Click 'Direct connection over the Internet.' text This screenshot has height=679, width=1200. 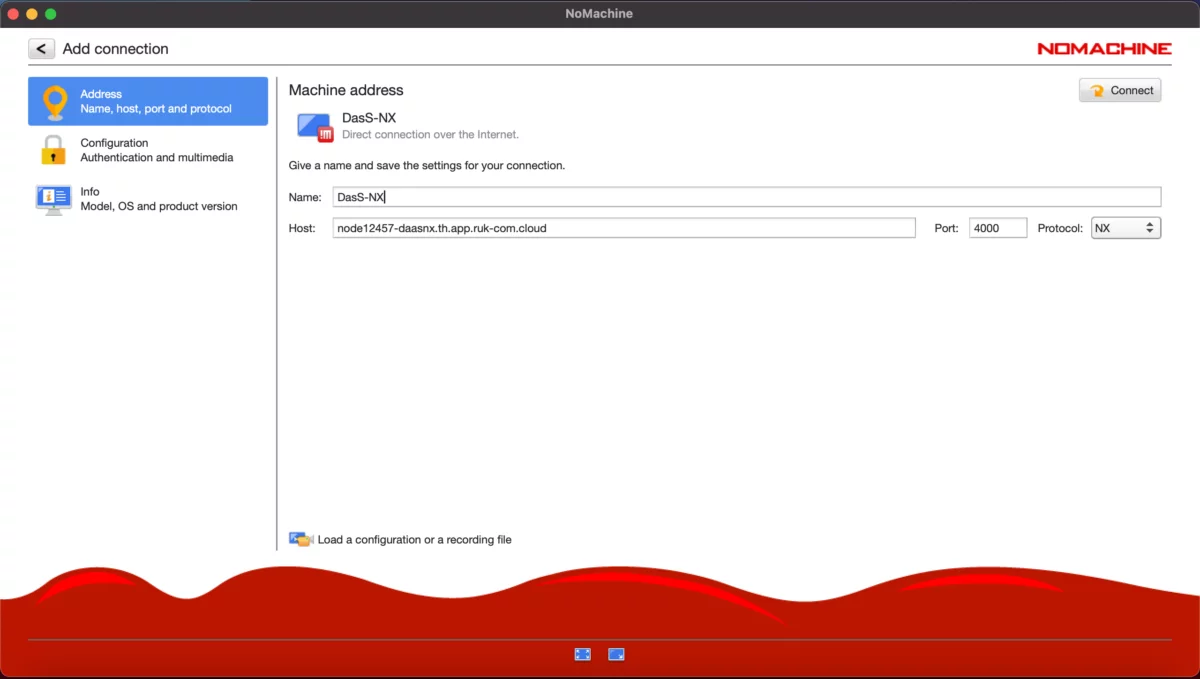[430, 134]
